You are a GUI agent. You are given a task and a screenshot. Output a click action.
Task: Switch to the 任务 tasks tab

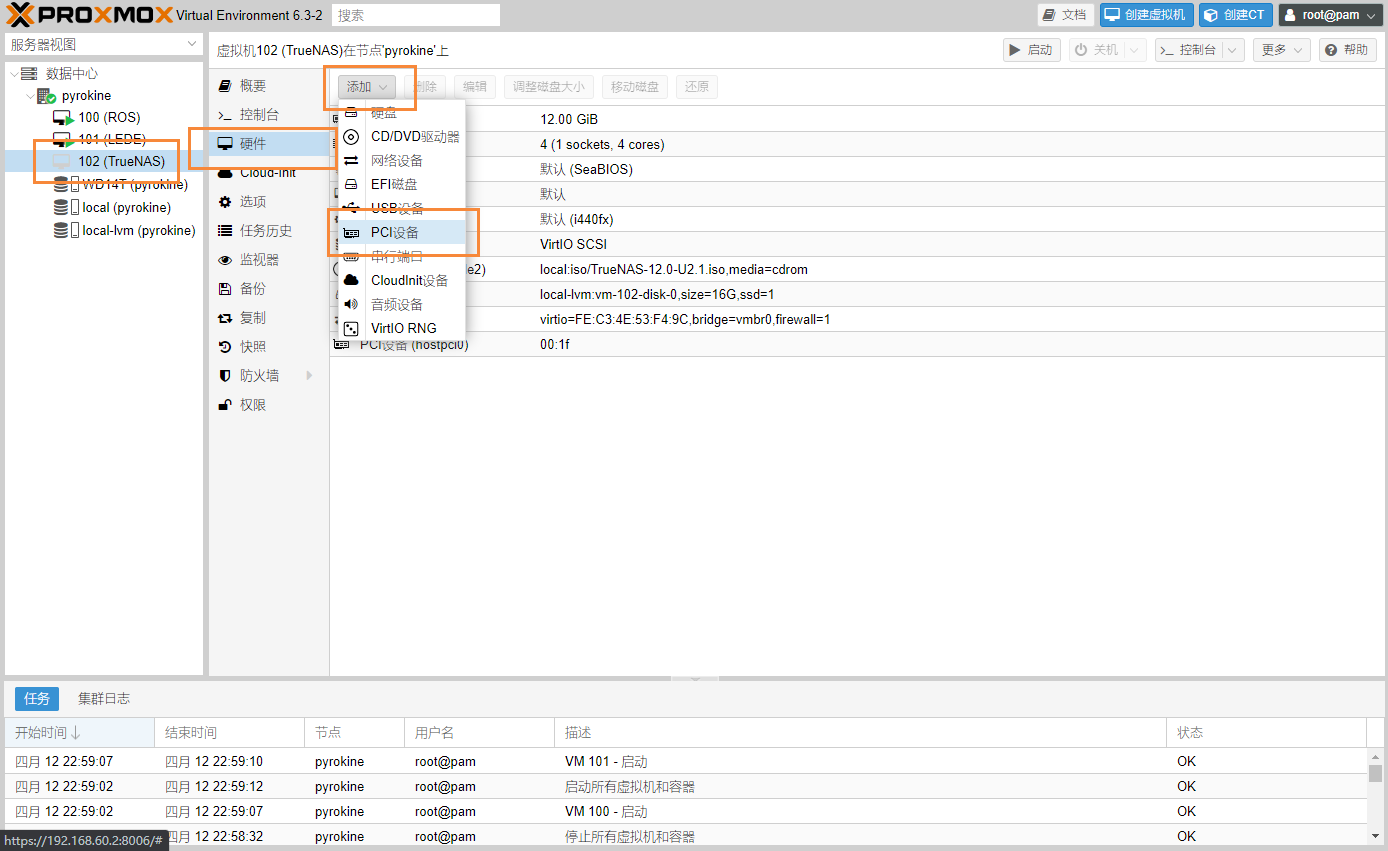tap(37, 699)
